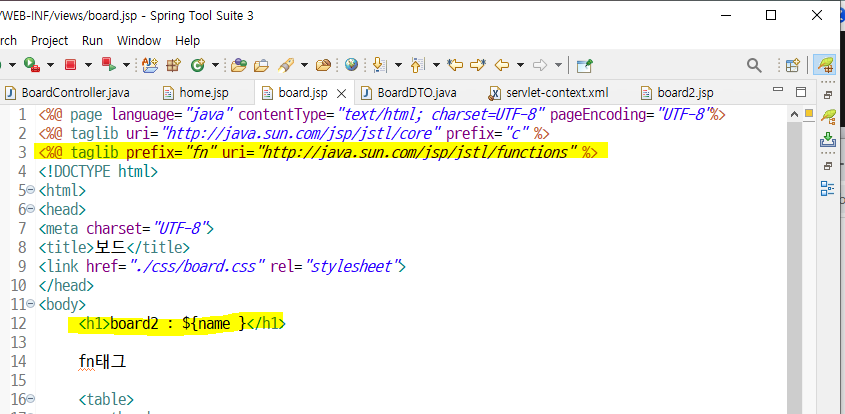Collapse the head tag fold on line 6
This screenshot has width=845, height=414.
pyautogui.click(x=30, y=209)
